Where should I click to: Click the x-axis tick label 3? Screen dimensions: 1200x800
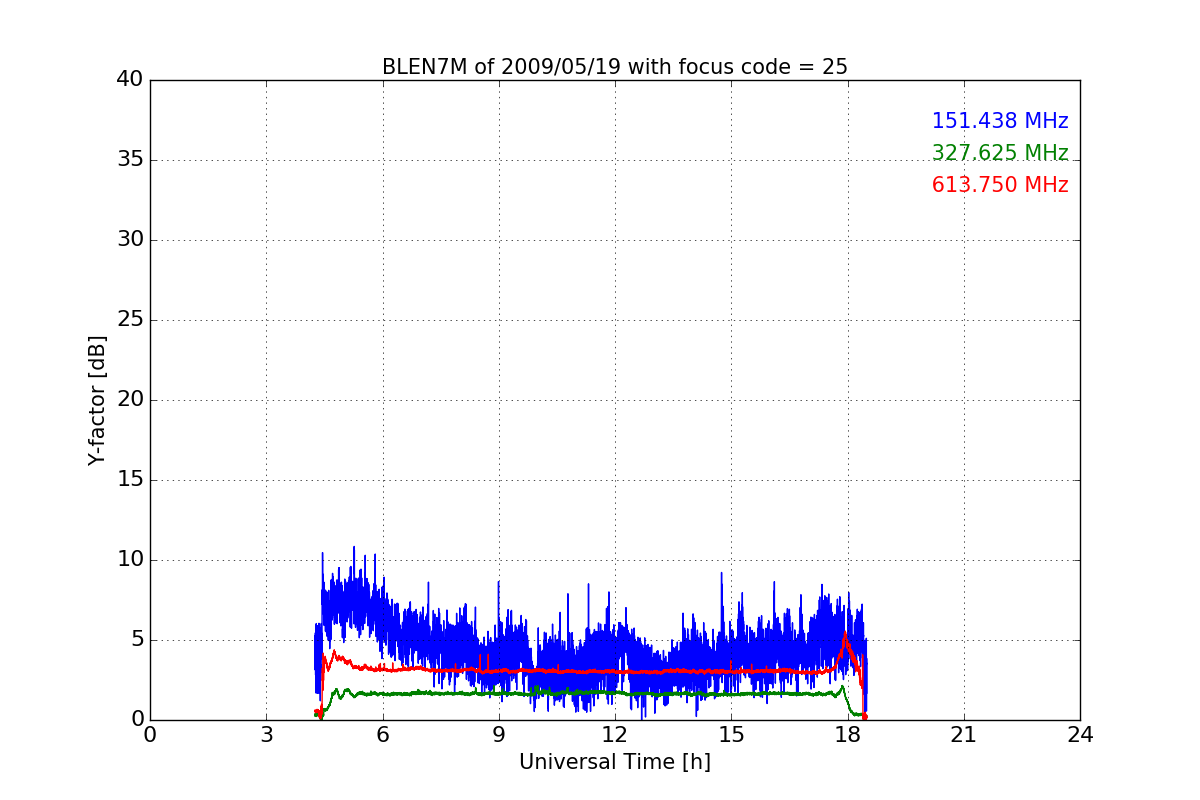click(x=266, y=735)
